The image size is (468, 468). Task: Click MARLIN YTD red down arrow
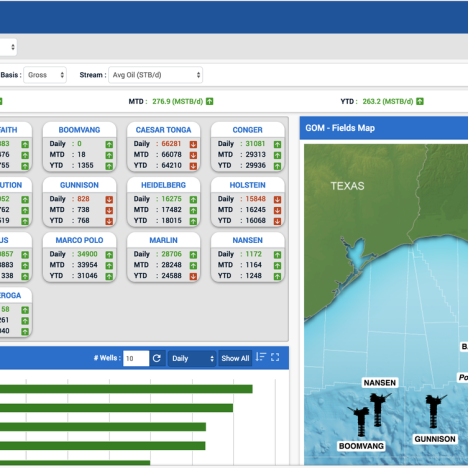193,276
